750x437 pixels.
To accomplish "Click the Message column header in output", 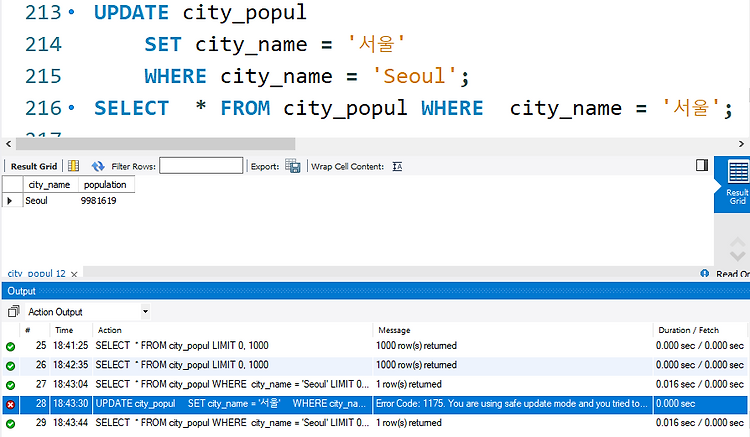I will (394, 330).
